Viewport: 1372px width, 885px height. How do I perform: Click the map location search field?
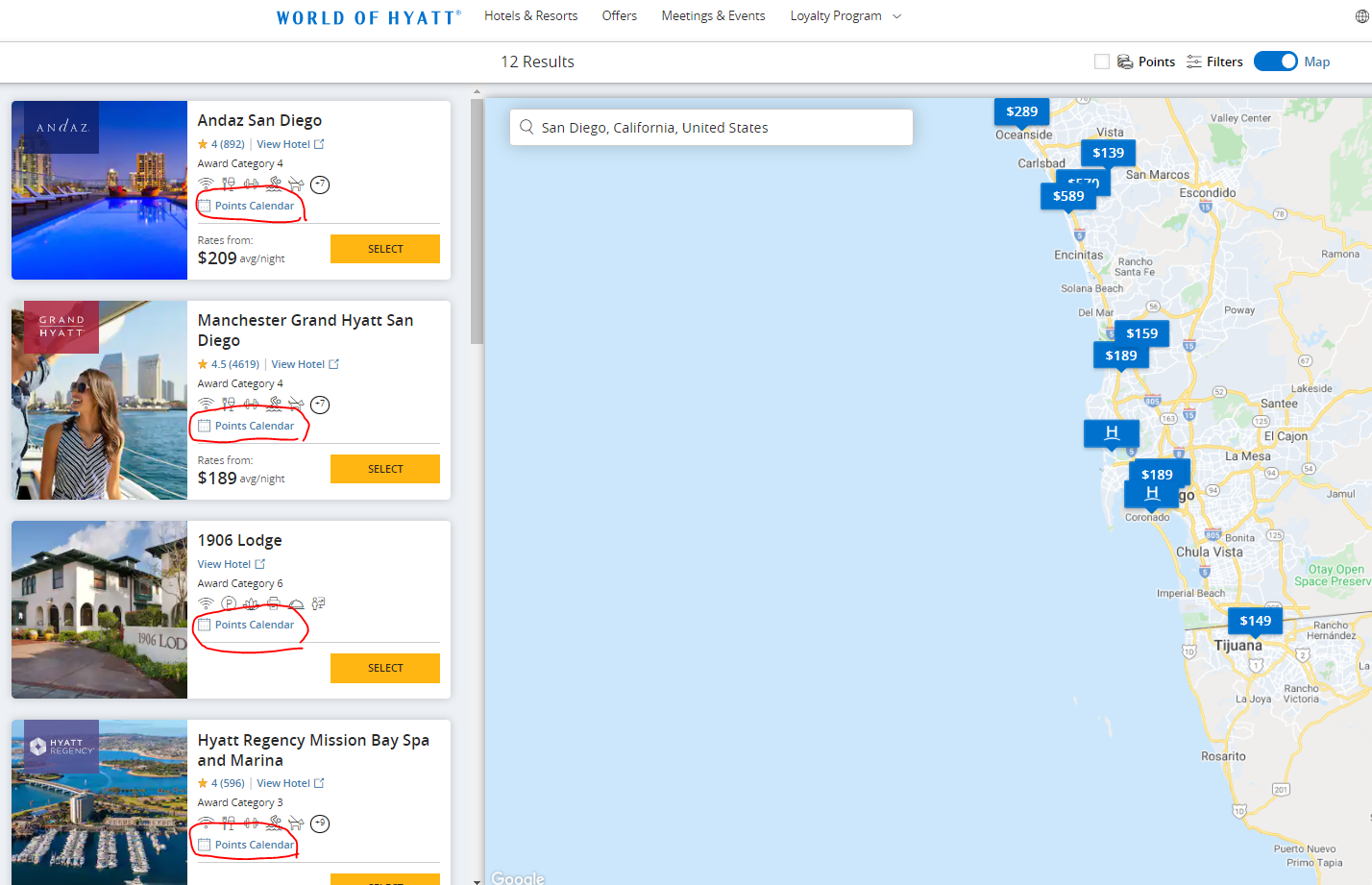(x=711, y=127)
